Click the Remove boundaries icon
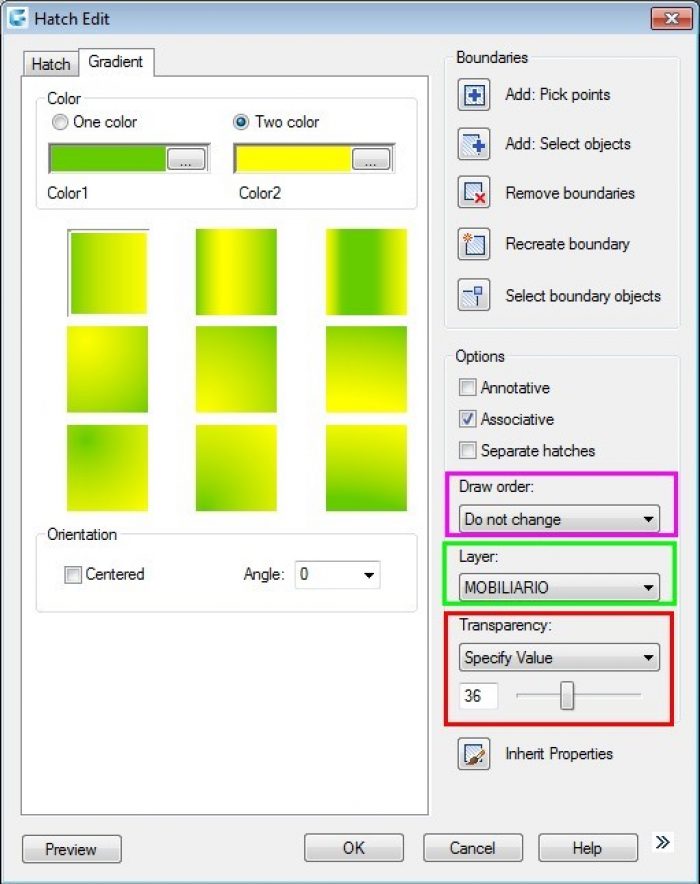 pyautogui.click(x=473, y=193)
